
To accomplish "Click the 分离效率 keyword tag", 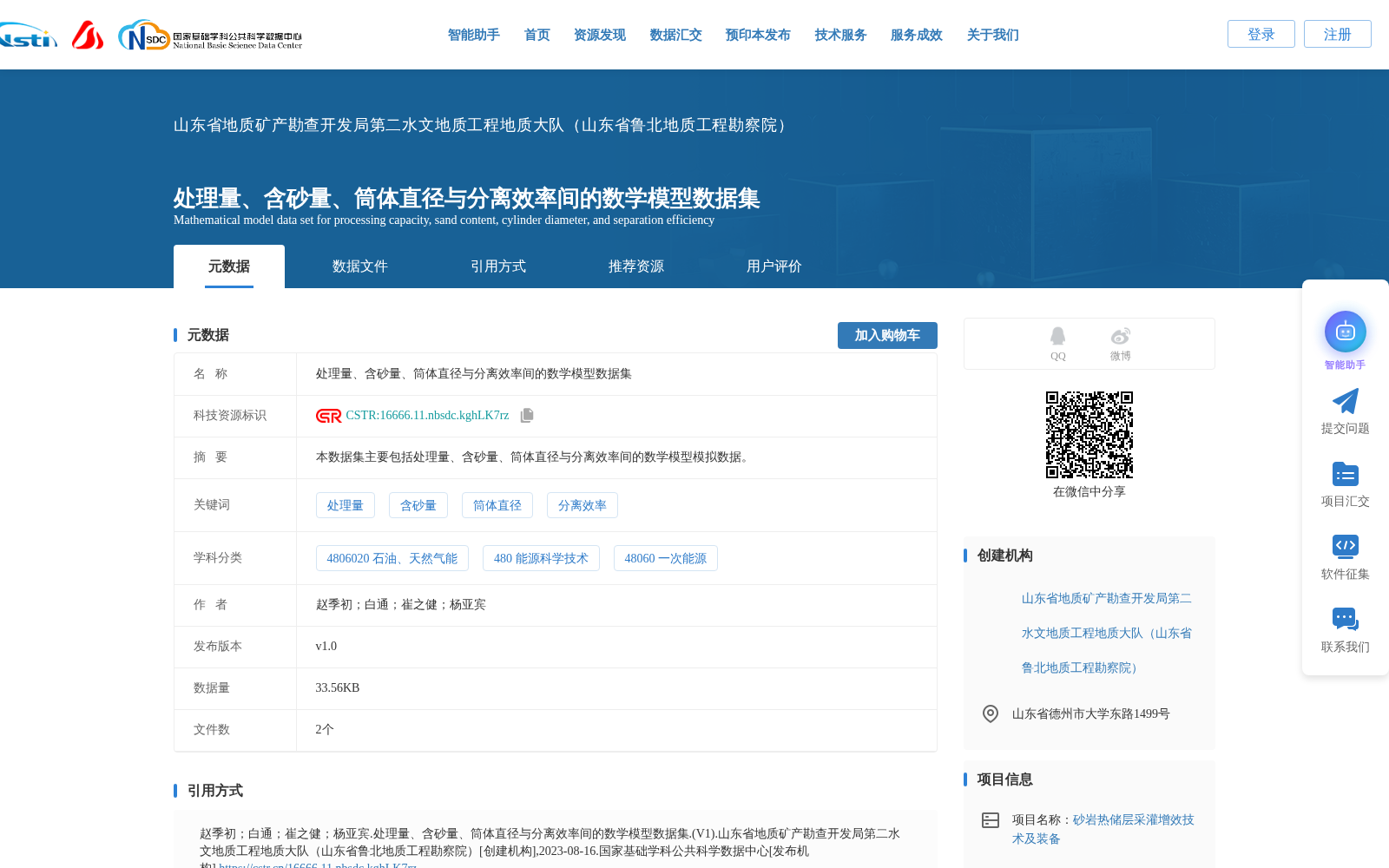I will coord(582,505).
